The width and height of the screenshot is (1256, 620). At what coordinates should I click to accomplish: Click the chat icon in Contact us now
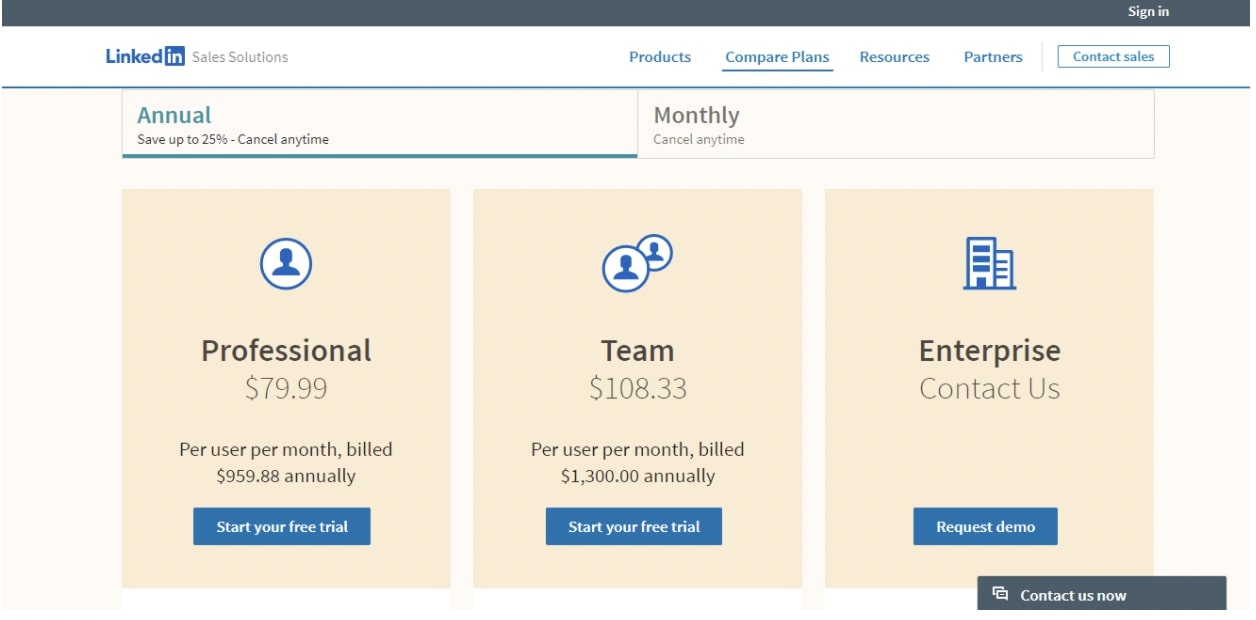(x=1000, y=594)
